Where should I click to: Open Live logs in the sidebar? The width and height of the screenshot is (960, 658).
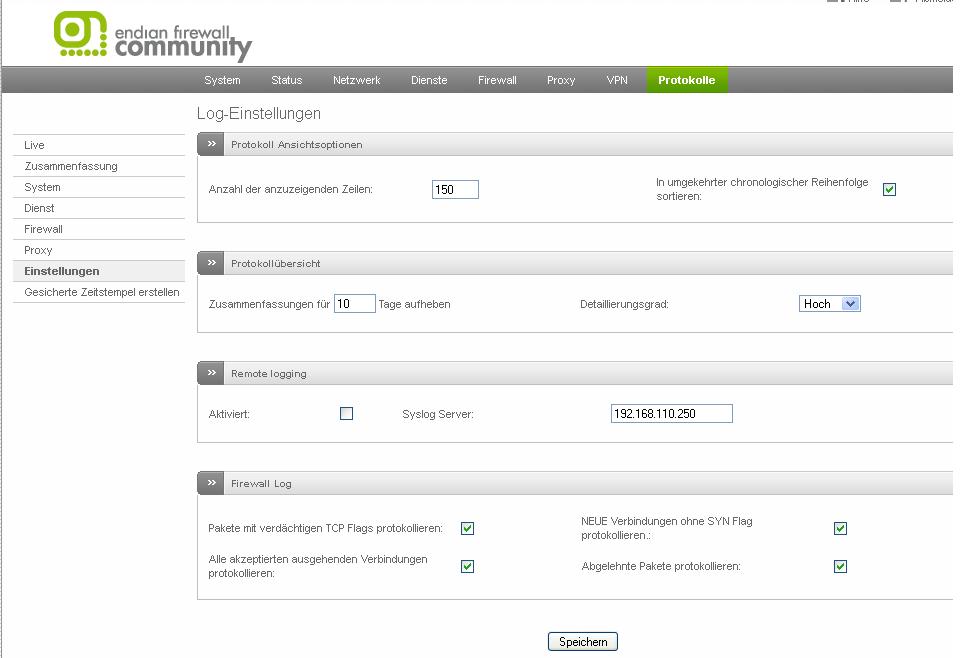(x=35, y=145)
